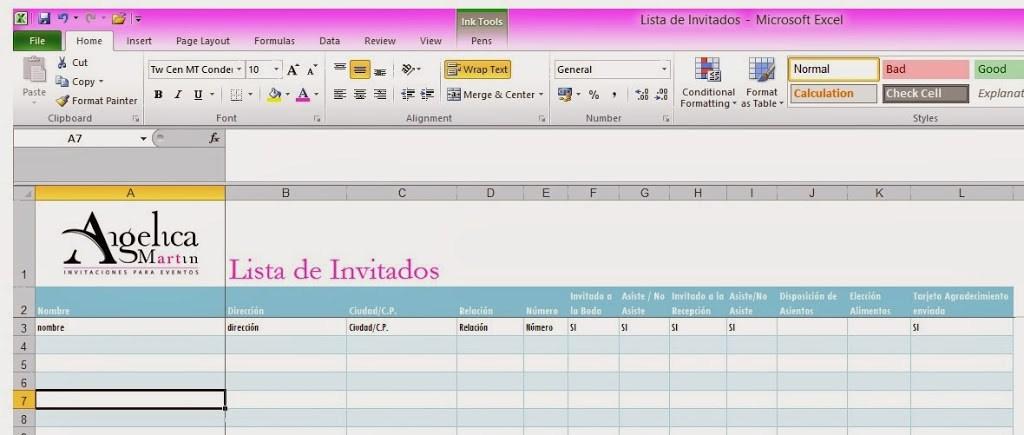Screen dimensions: 1024x435
Task: Click the Paste clipboard icon
Action: tap(34, 77)
